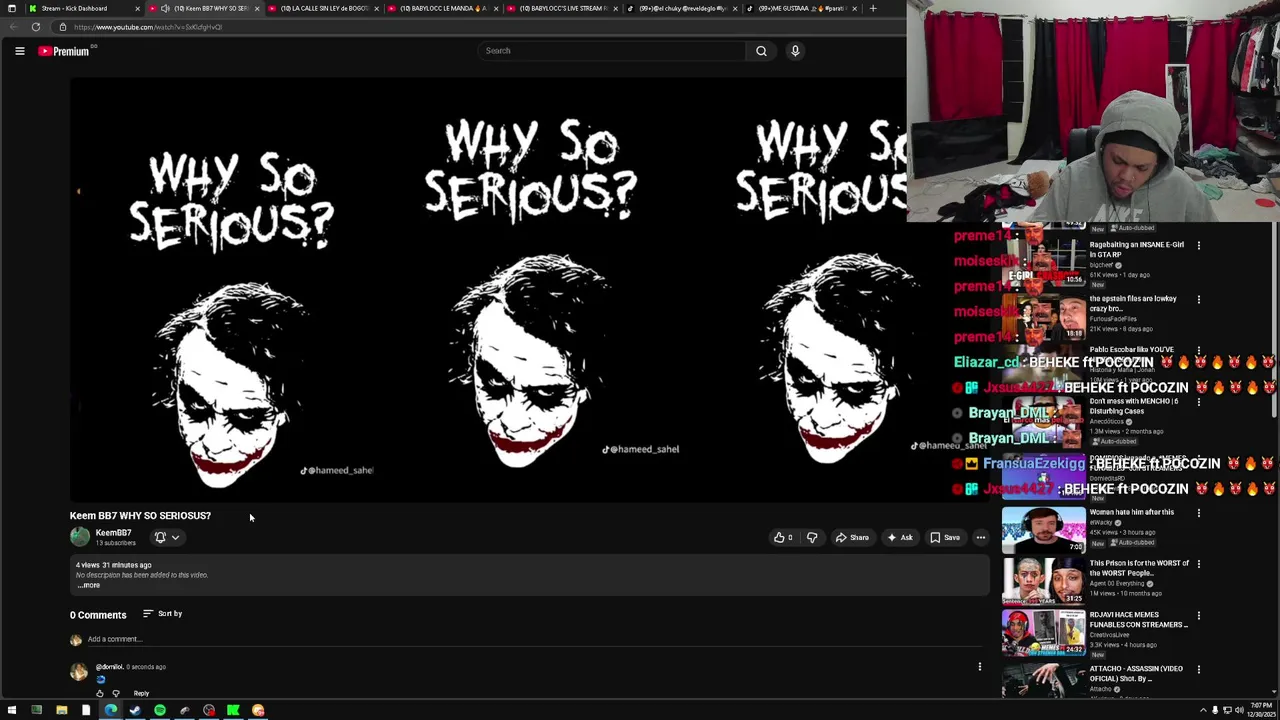Open the volume icon in system tray

coord(1239,711)
